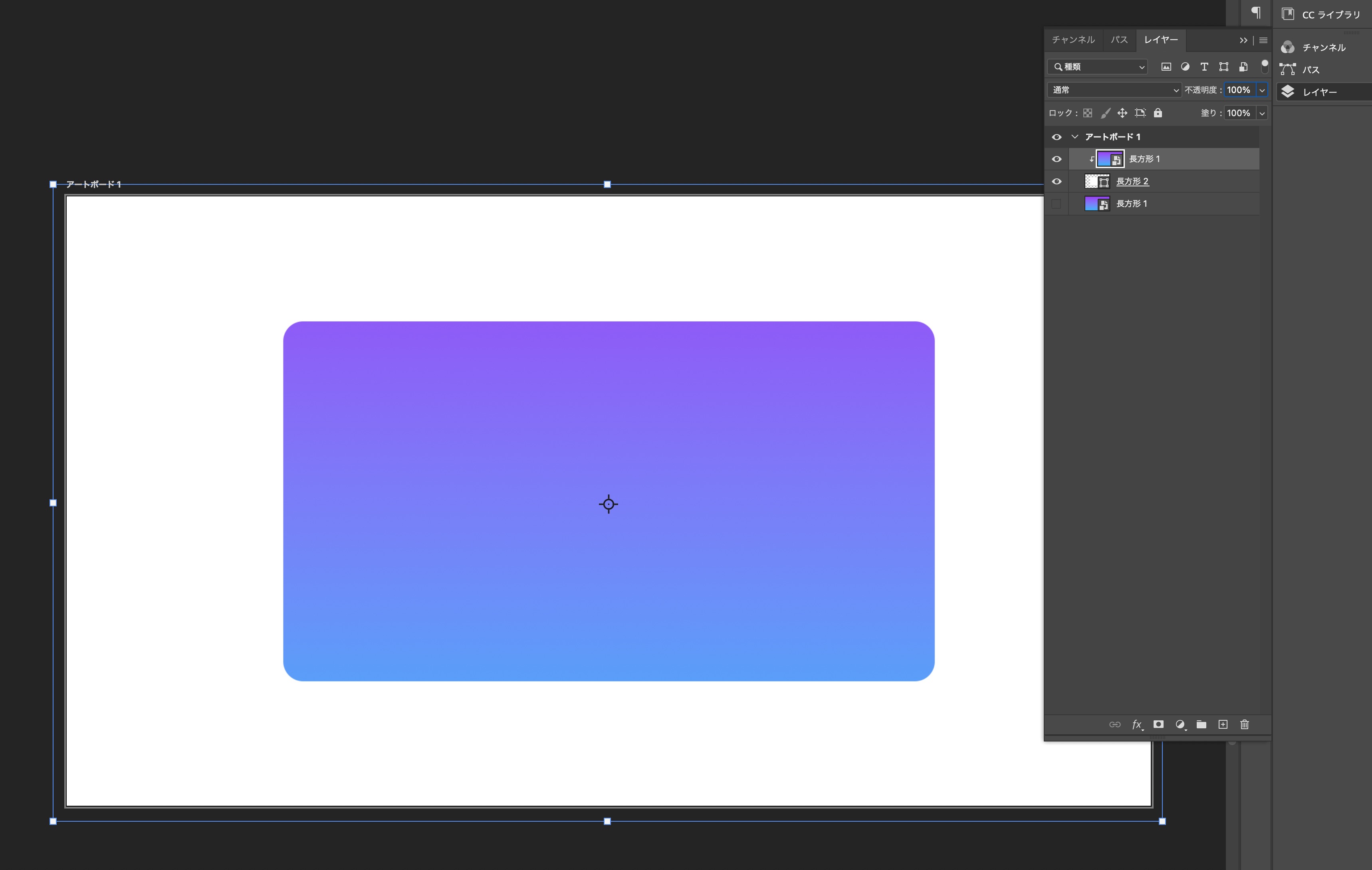Click thumbnail of bottom hidden 長方形 1 layer
Image resolution: width=1372 pixels, height=870 pixels.
point(1097,203)
